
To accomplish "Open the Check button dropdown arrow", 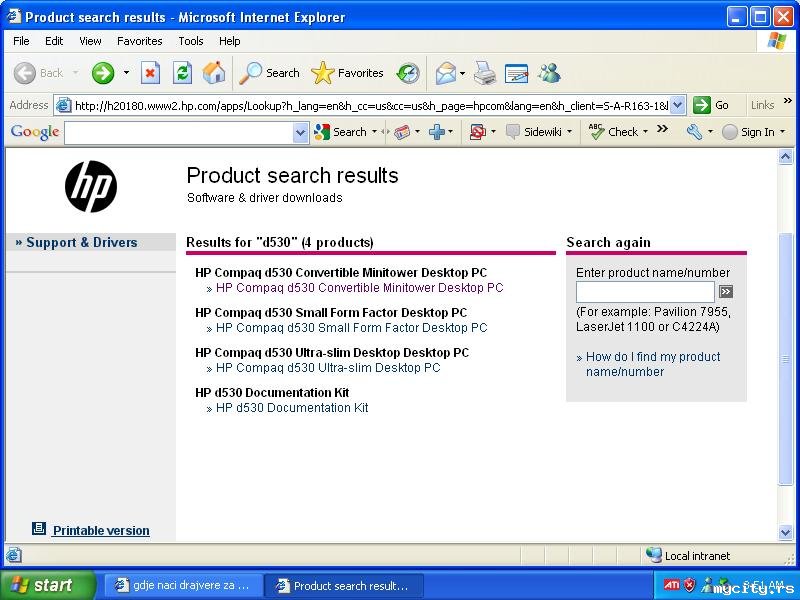I will click(645, 132).
